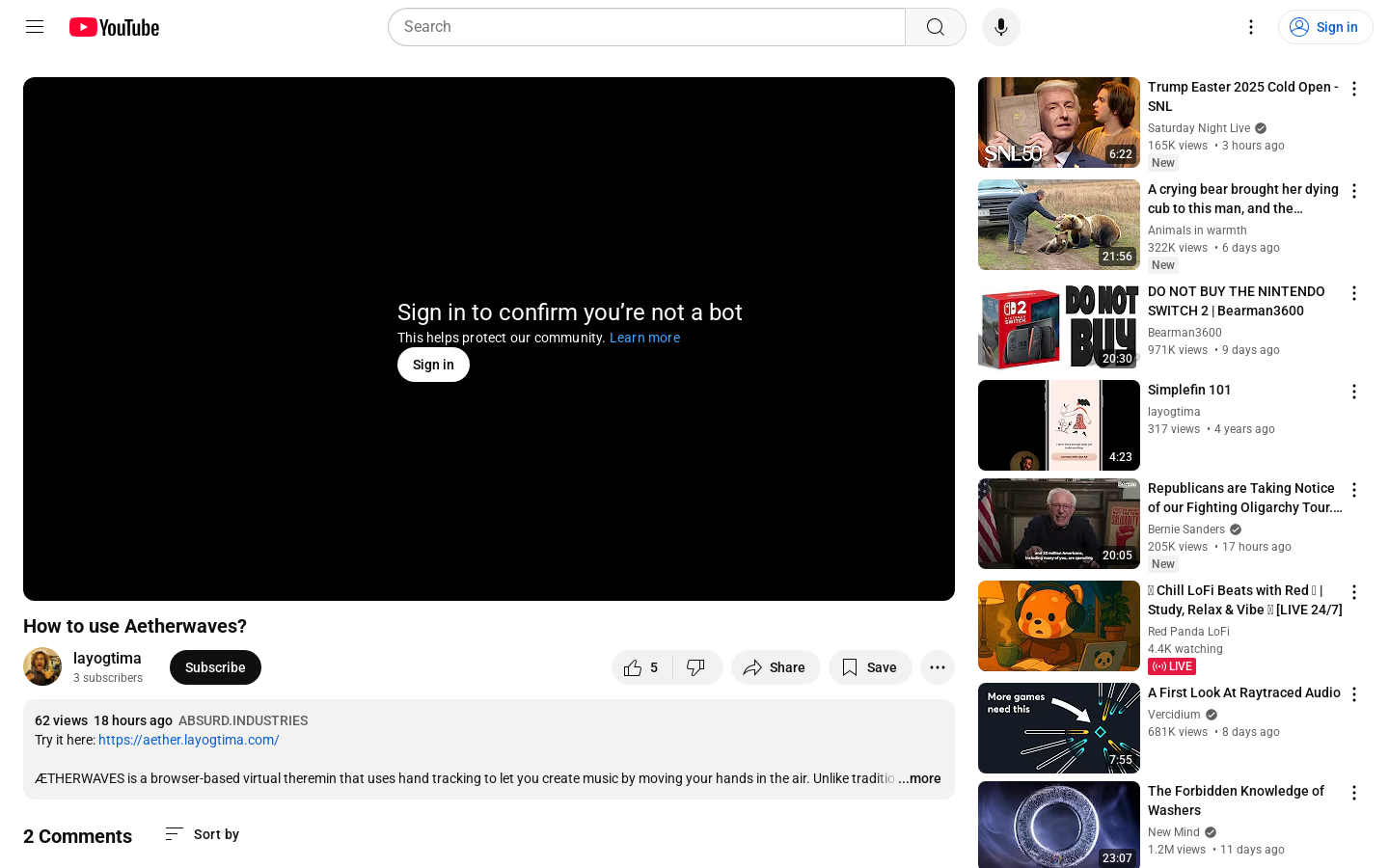Dislike the Aetherwaves video
The image size is (1389, 868).
point(696,667)
